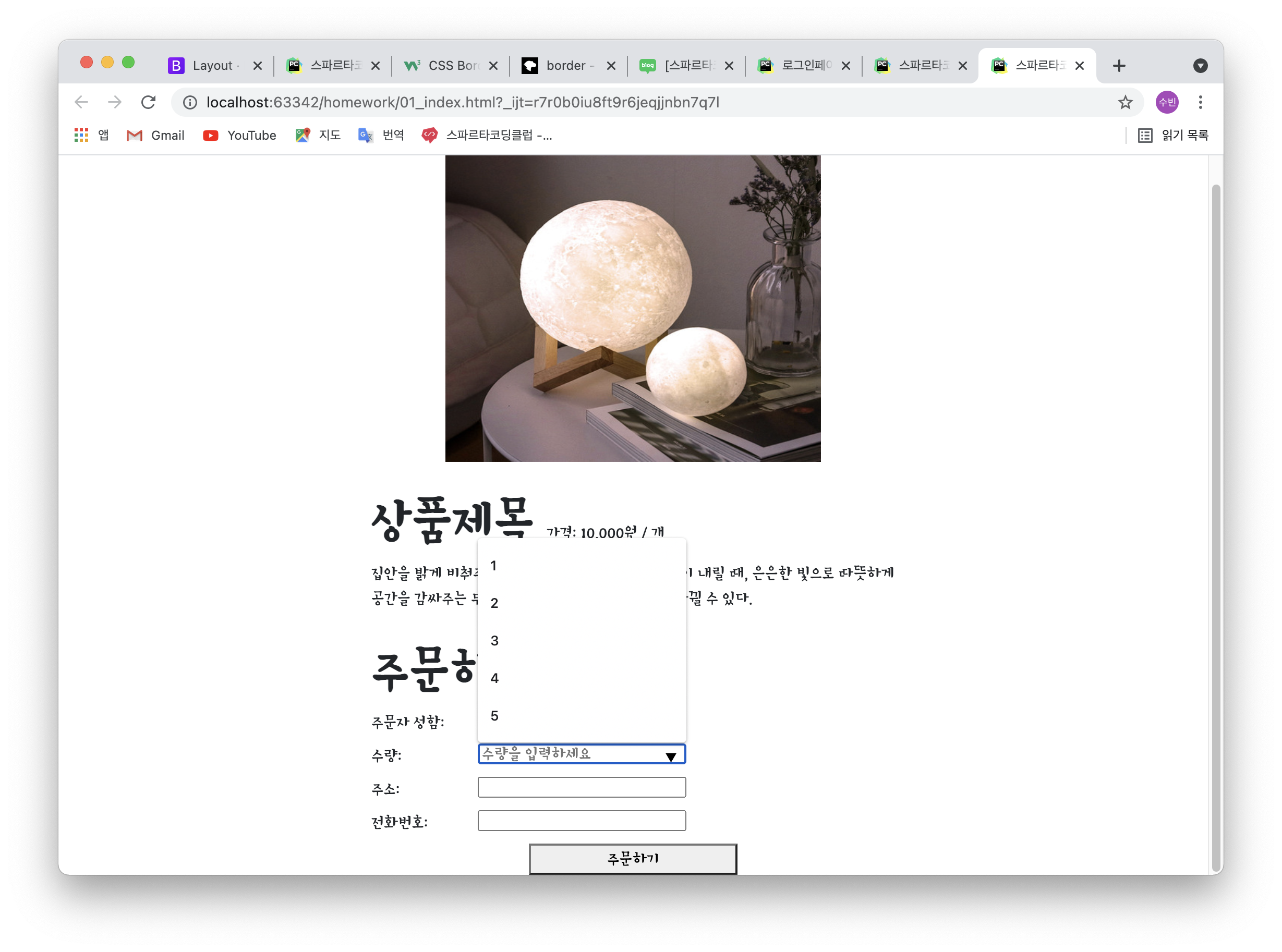Bookmark this page with star icon

click(1124, 103)
